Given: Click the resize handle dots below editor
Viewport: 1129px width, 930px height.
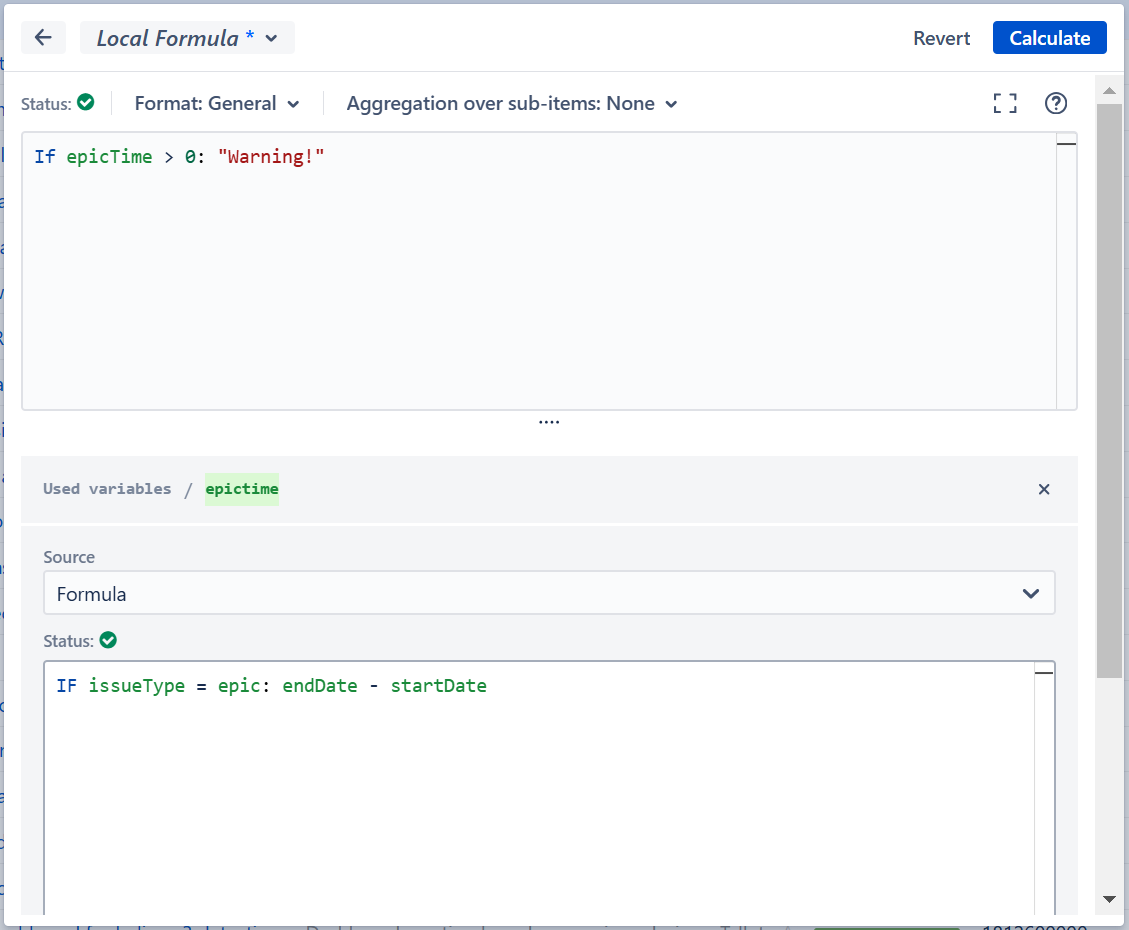Looking at the screenshot, I should (549, 422).
